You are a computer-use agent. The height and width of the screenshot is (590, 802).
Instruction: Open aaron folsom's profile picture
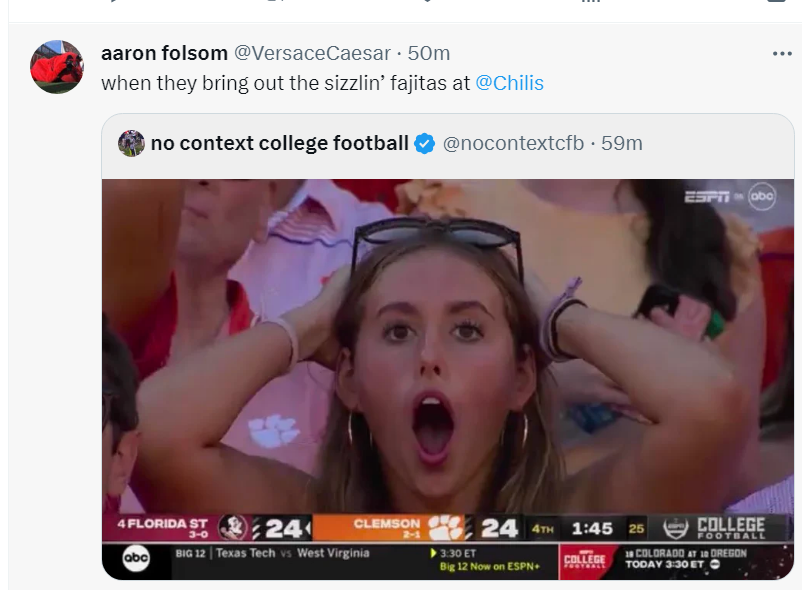point(57,67)
